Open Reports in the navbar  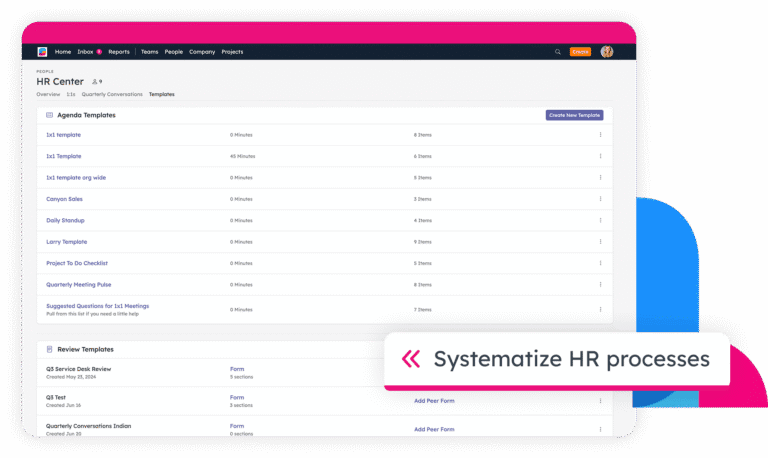[119, 51]
